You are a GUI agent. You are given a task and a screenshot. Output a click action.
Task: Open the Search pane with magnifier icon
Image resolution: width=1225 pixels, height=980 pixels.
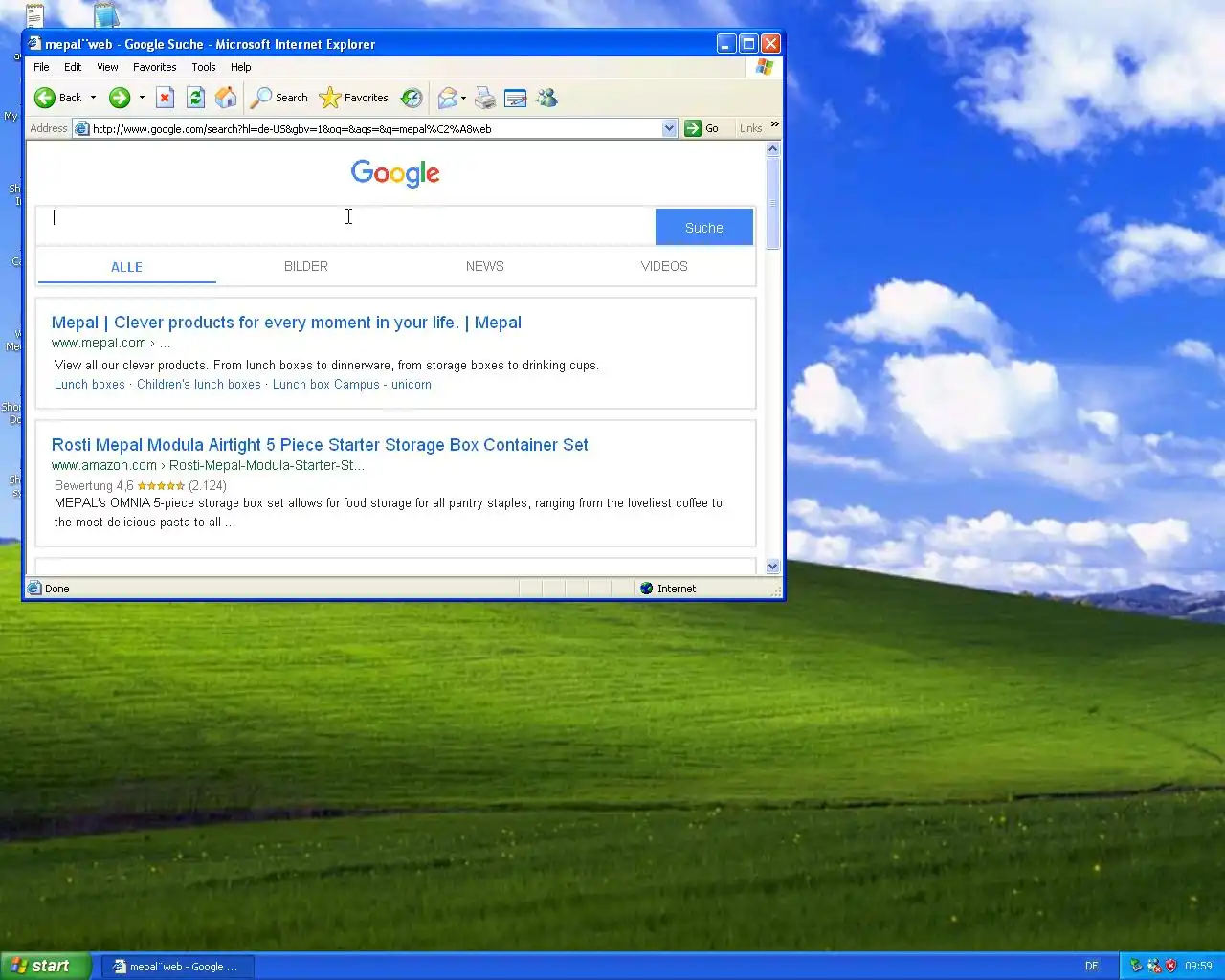260,98
